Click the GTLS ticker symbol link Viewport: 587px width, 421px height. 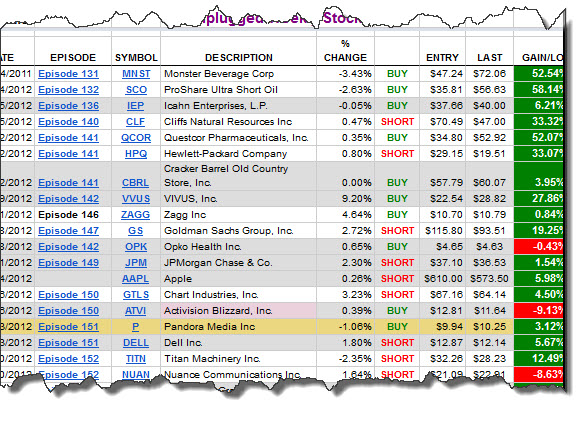[136, 295]
